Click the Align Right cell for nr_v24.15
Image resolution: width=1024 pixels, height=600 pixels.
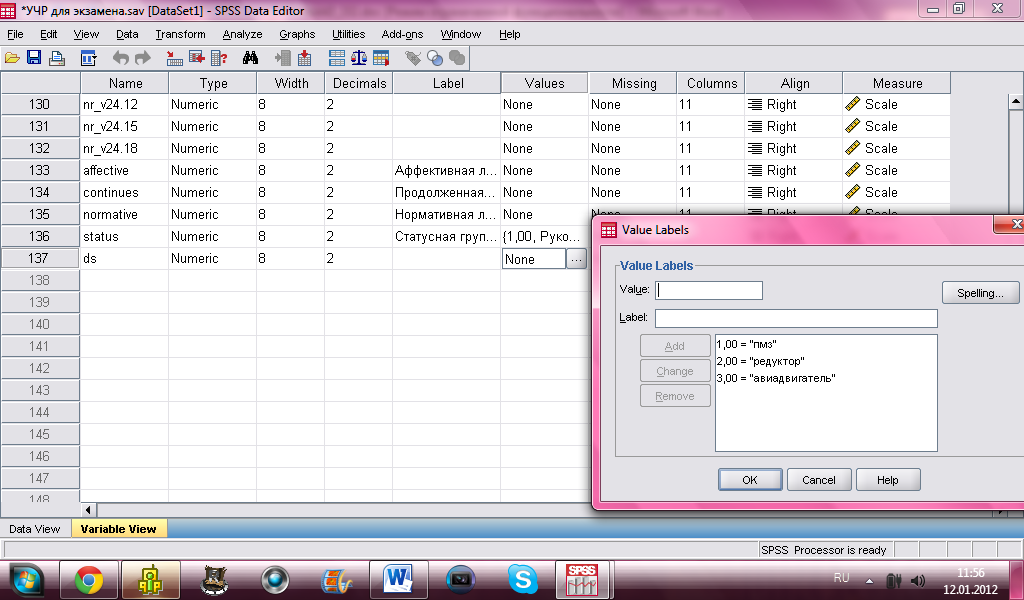pyautogui.click(x=793, y=127)
